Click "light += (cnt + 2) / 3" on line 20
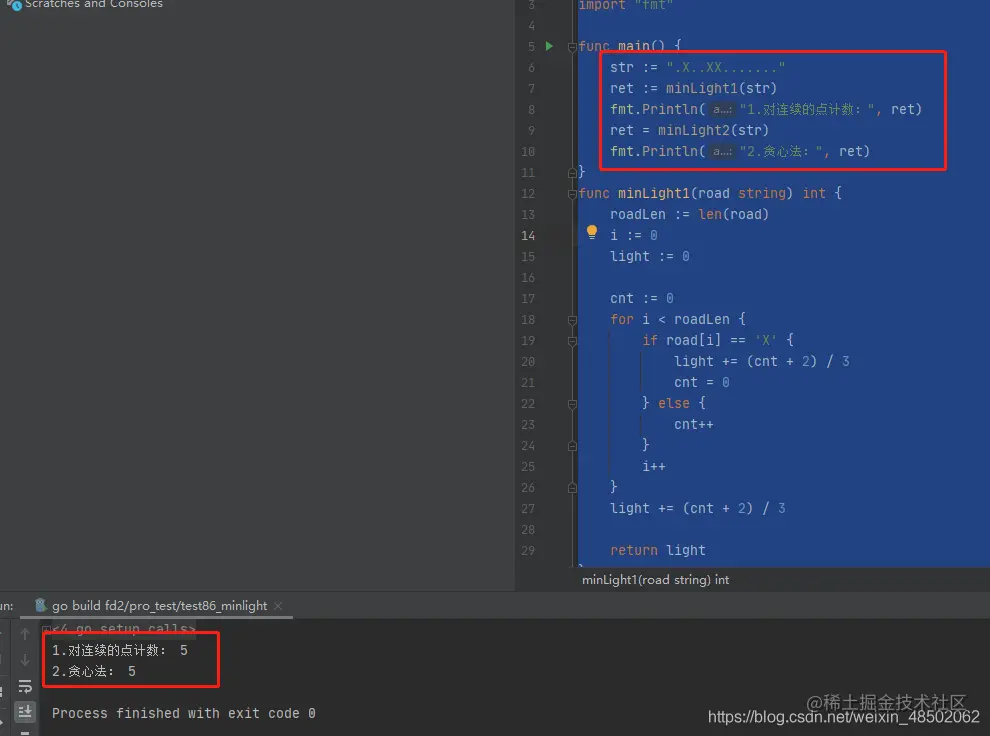990x736 pixels. 761,361
